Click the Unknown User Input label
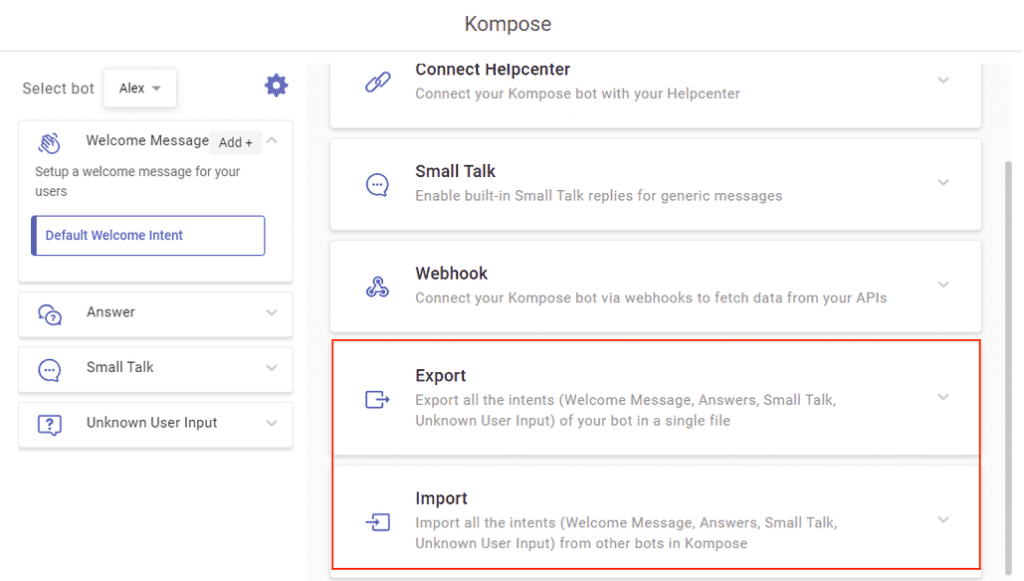 152,423
